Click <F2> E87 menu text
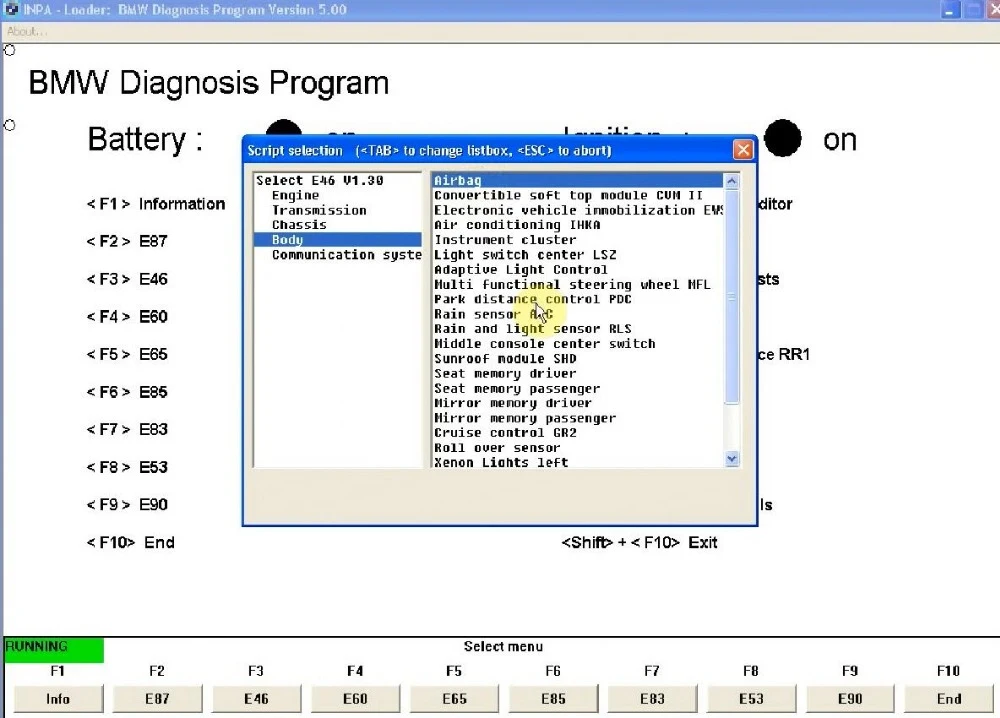 click(x=127, y=242)
